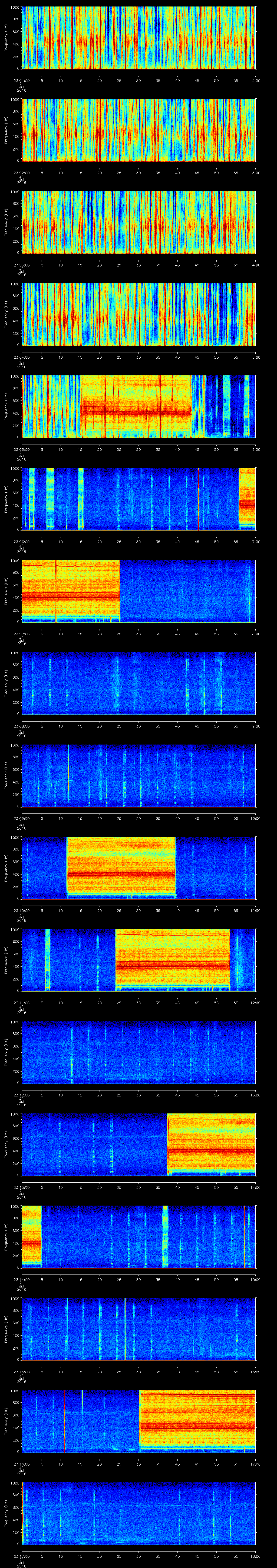The image size is (277, 1568).
Task: Open the spectrogram panel starting at 23:08:00
Action: (x=138, y=683)
